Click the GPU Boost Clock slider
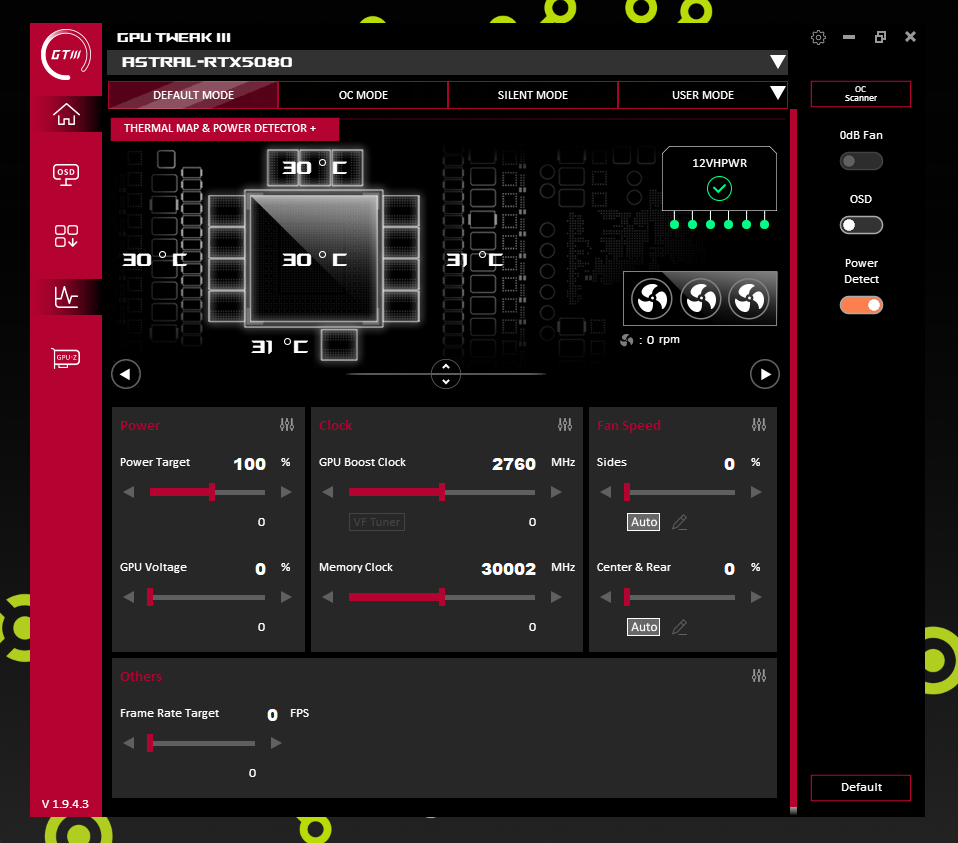 (442, 492)
